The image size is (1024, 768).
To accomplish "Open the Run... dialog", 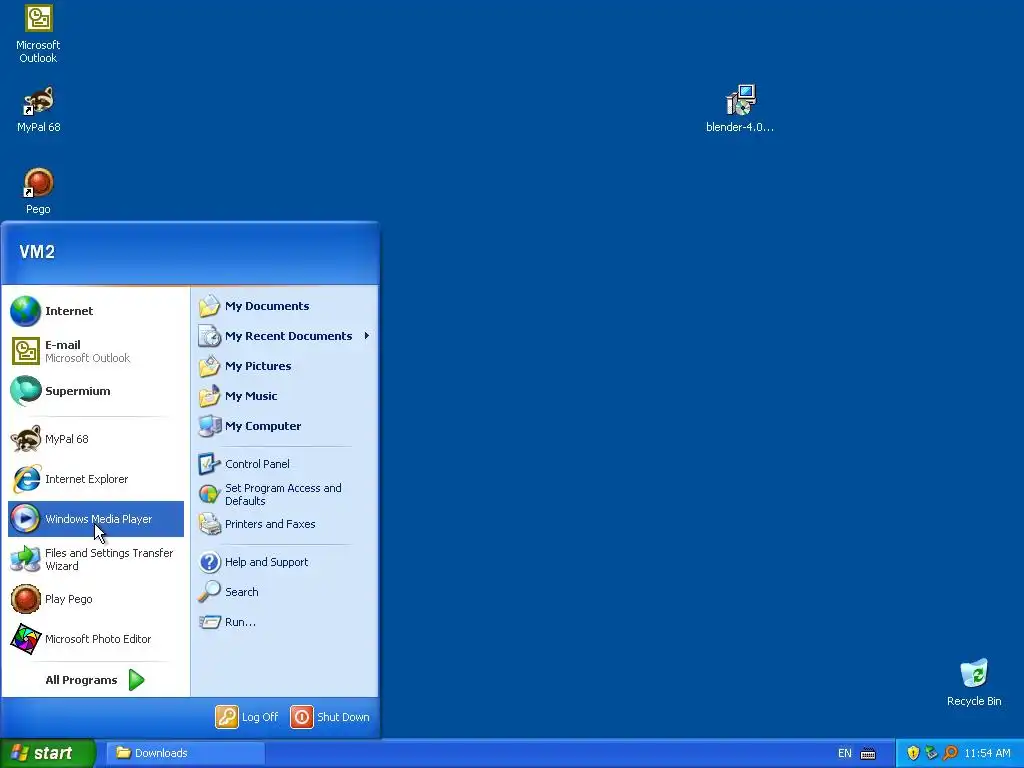I will [284, 622].
